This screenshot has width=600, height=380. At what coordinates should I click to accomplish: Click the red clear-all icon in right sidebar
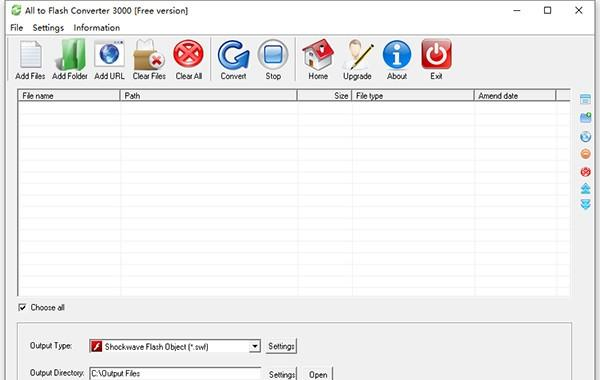coord(585,171)
